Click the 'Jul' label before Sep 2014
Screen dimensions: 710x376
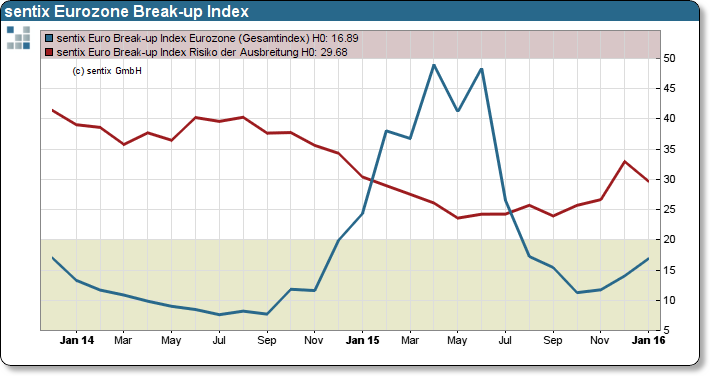tap(219, 340)
